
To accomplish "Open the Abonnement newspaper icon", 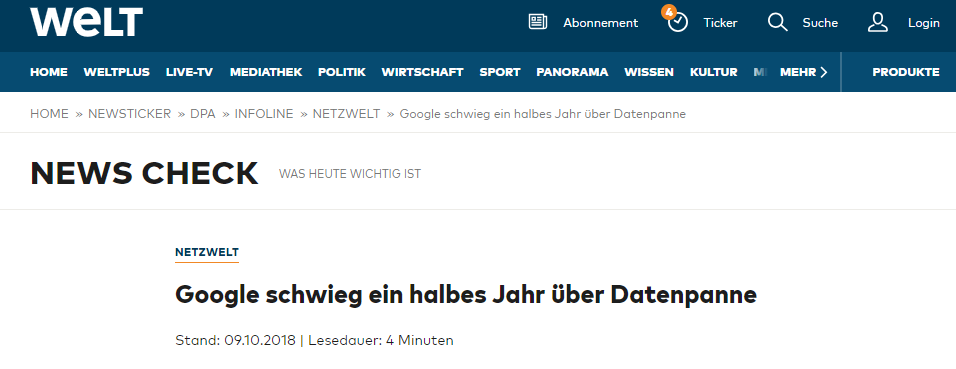I will click(x=538, y=23).
